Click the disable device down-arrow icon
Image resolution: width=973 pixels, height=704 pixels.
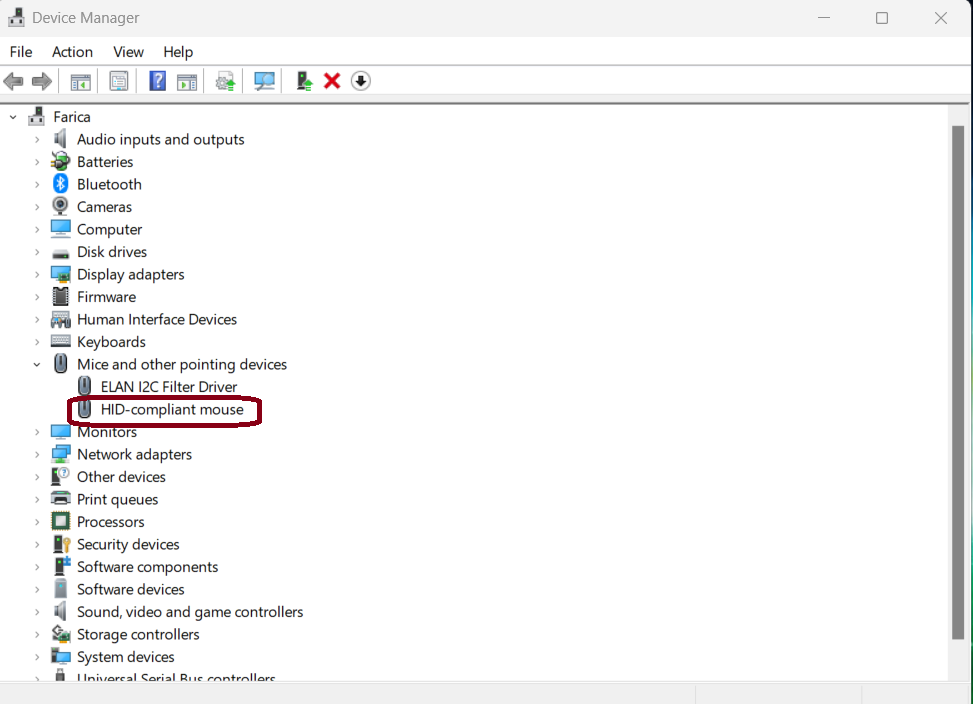pos(361,81)
